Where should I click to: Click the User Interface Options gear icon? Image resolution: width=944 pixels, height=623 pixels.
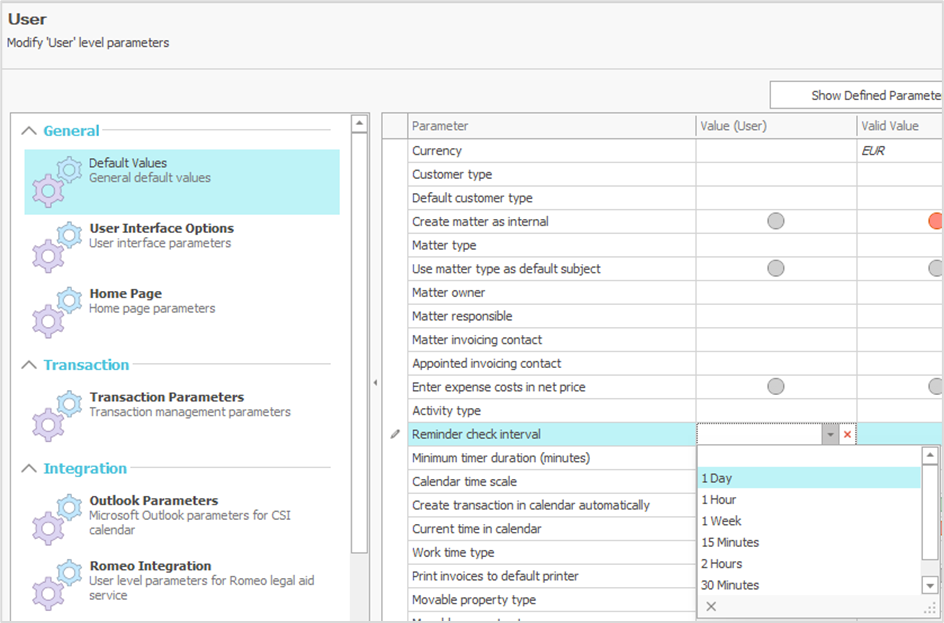point(56,244)
